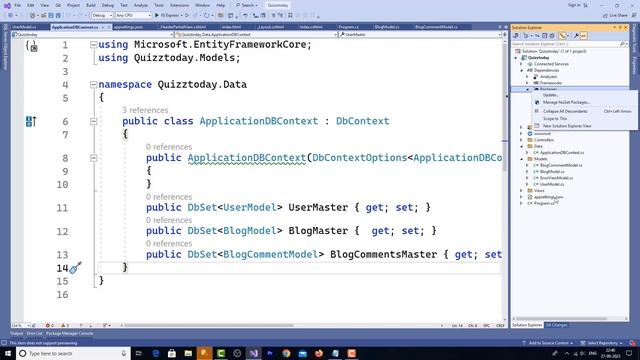Expand the Connected Services node
Image resolution: width=640 pixels, height=360 pixels.
point(521,64)
